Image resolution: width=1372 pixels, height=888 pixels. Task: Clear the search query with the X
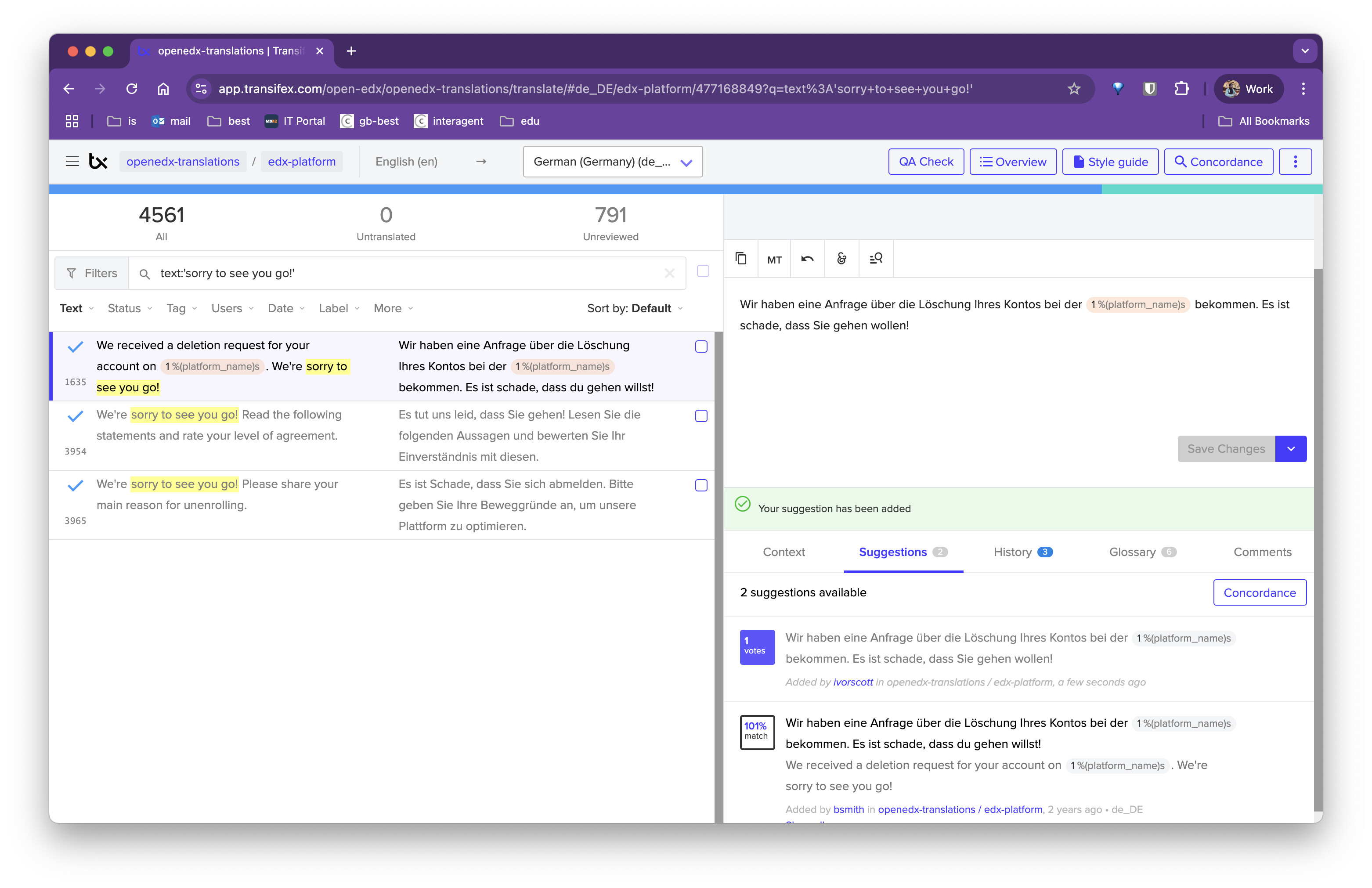coord(669,273)
